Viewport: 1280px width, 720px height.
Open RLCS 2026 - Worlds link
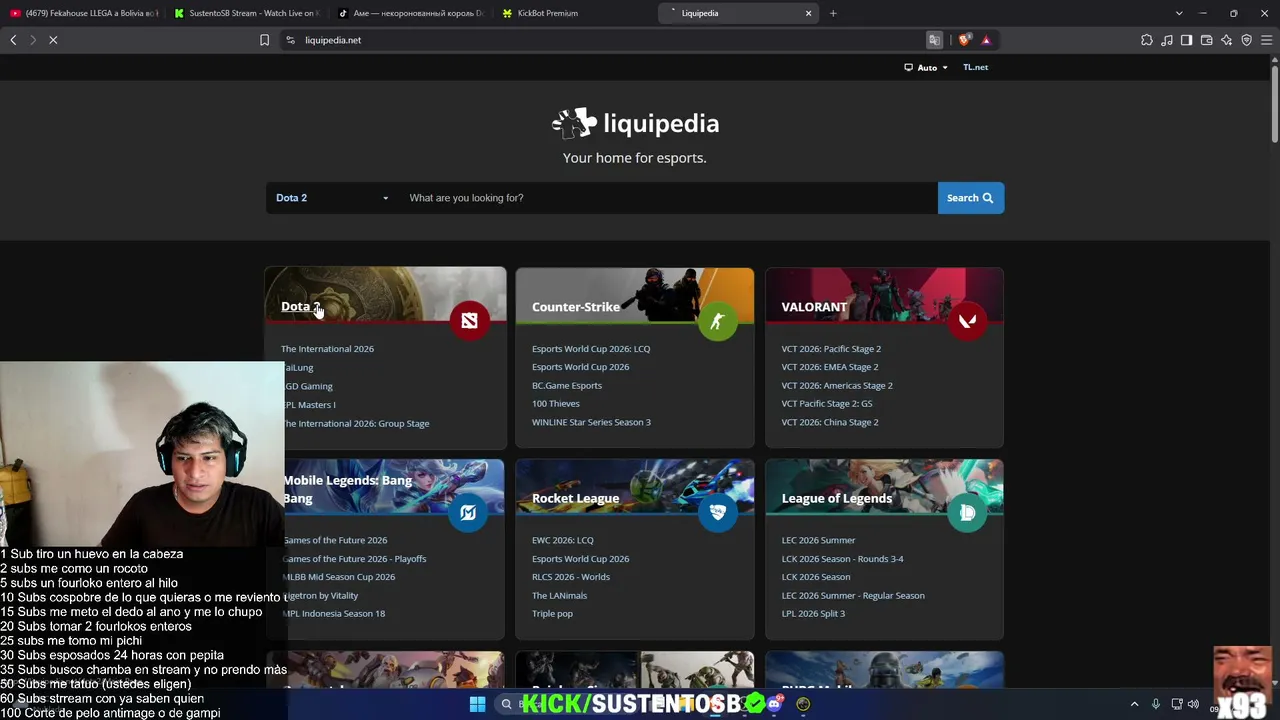[x=571, y=577]
